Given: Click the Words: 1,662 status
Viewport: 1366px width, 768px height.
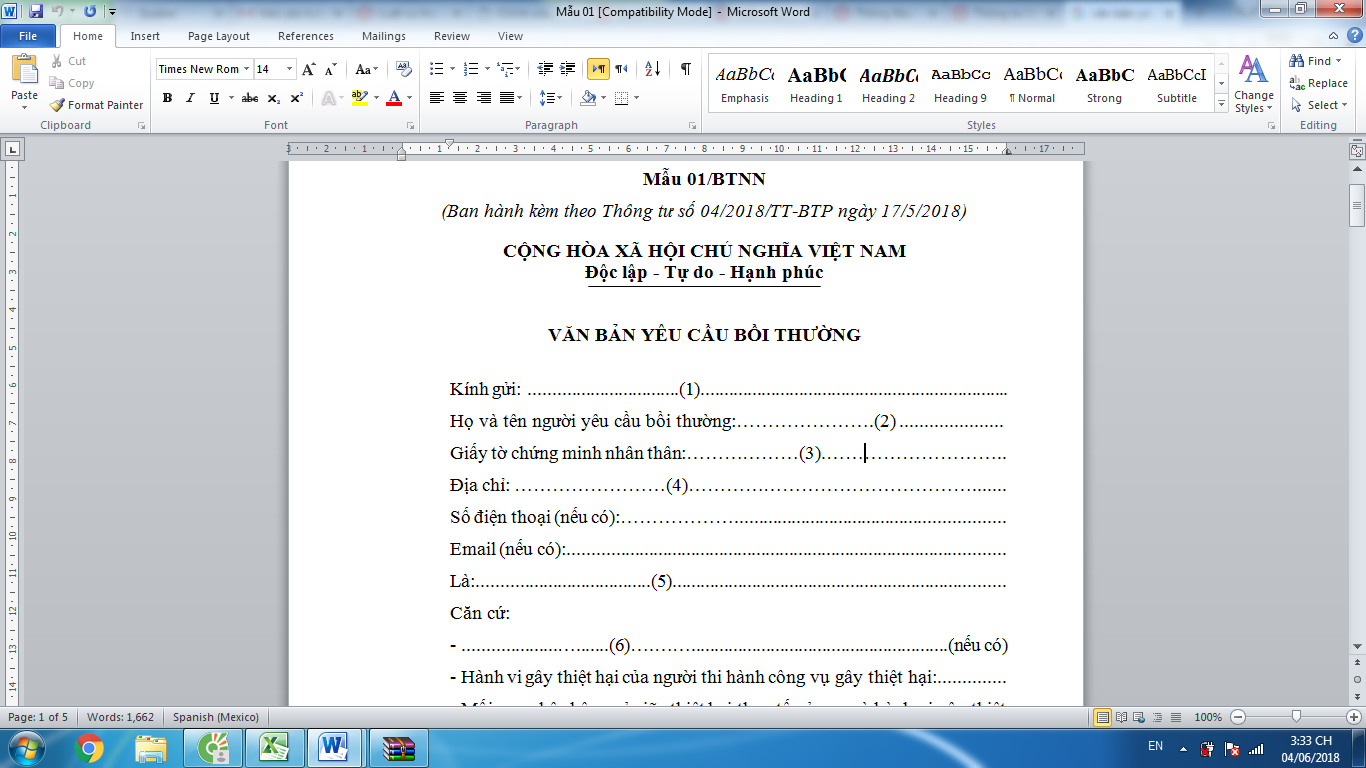Looking at the screenshot, I should [121, 717].
